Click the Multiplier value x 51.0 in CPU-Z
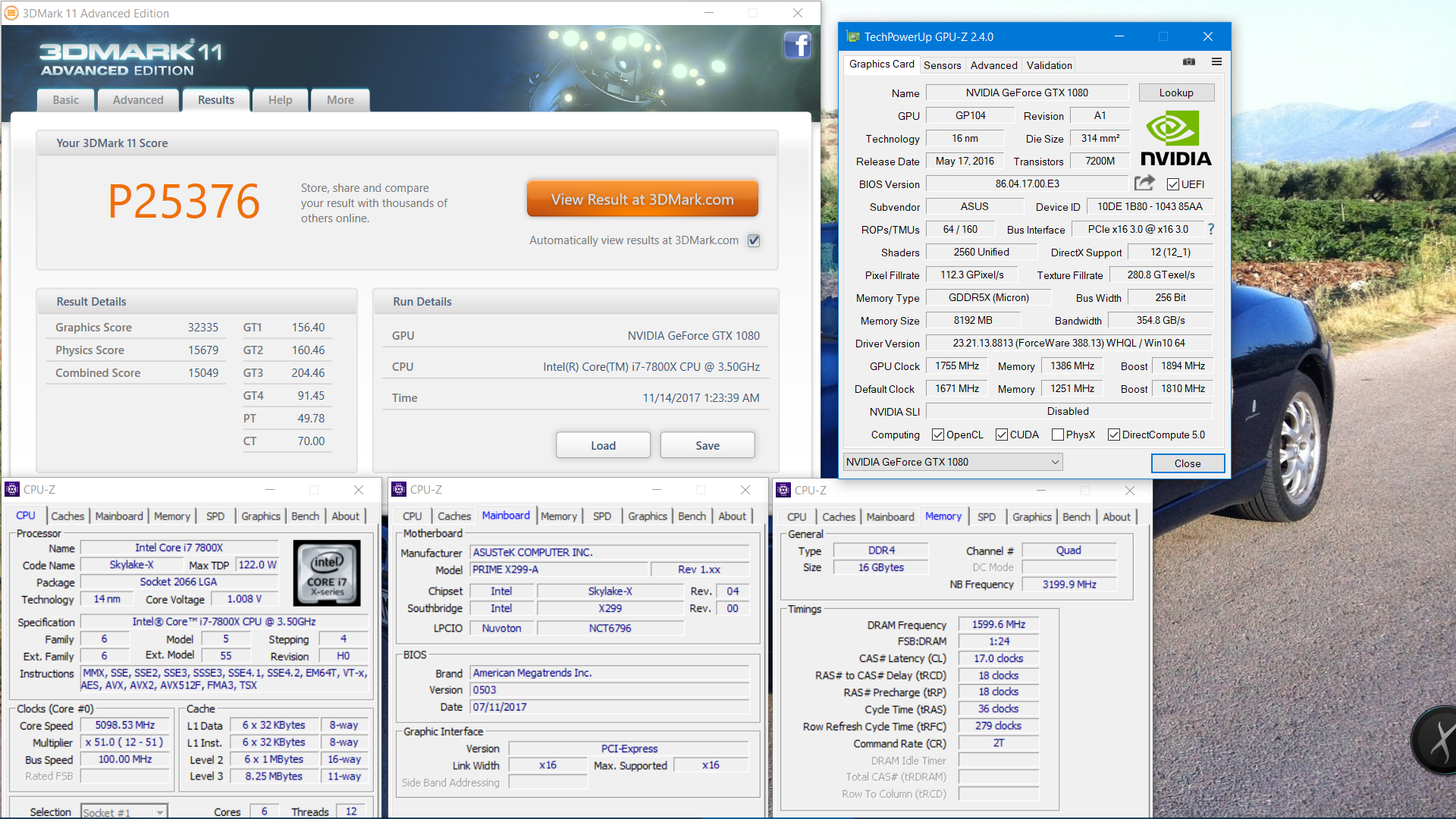Image resolution: width=1456 pixels, height=819 pixels. [x=125, y=742]
